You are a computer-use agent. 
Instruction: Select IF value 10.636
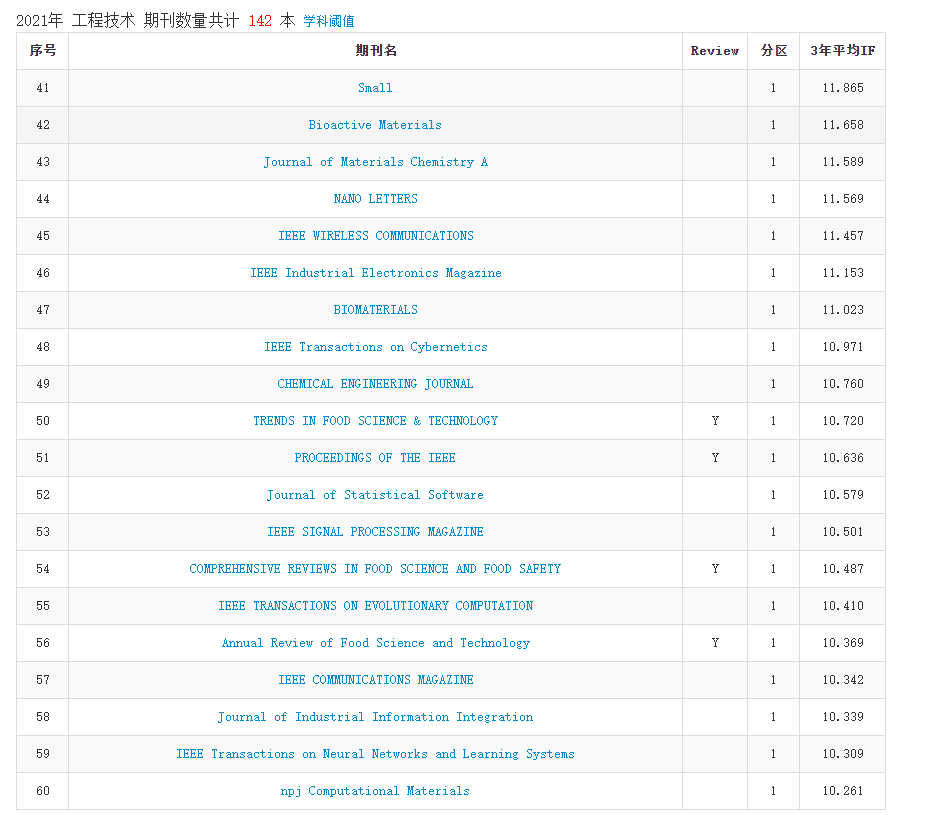(x=842, y=458)
